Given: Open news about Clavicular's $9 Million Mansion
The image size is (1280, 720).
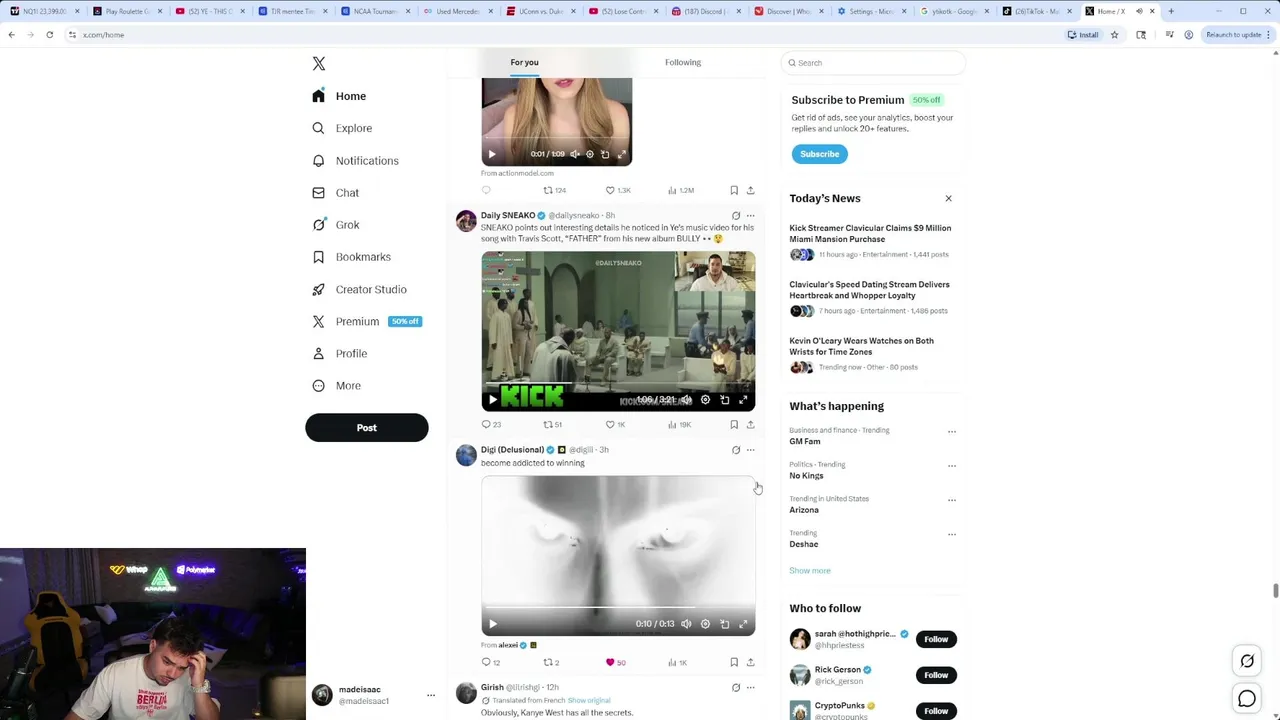Looking at the screenshot, I should (x=870, y=234).
